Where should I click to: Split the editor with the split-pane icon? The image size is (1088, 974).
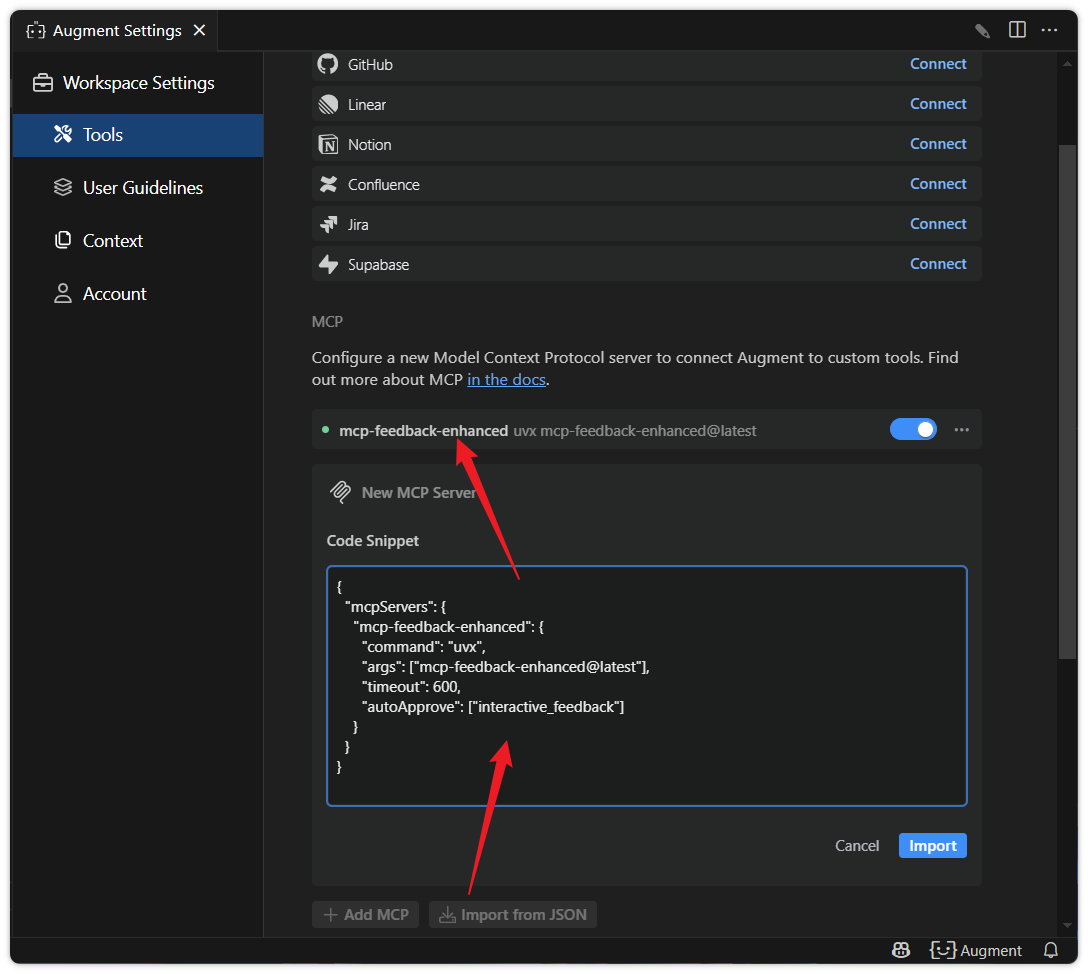[1017, 30]
